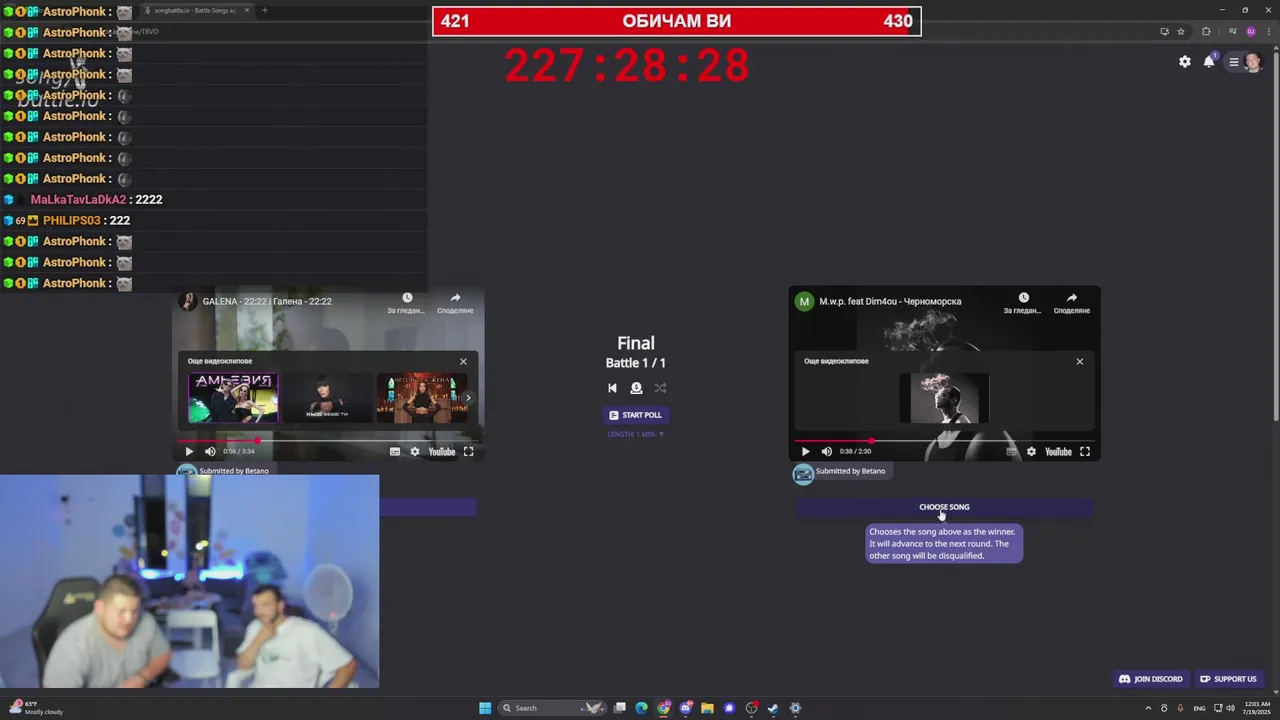Viewport: 1280px width, 720px height.
Task: Open Черноморска video on YouTube
Action: pos(1058,452)
